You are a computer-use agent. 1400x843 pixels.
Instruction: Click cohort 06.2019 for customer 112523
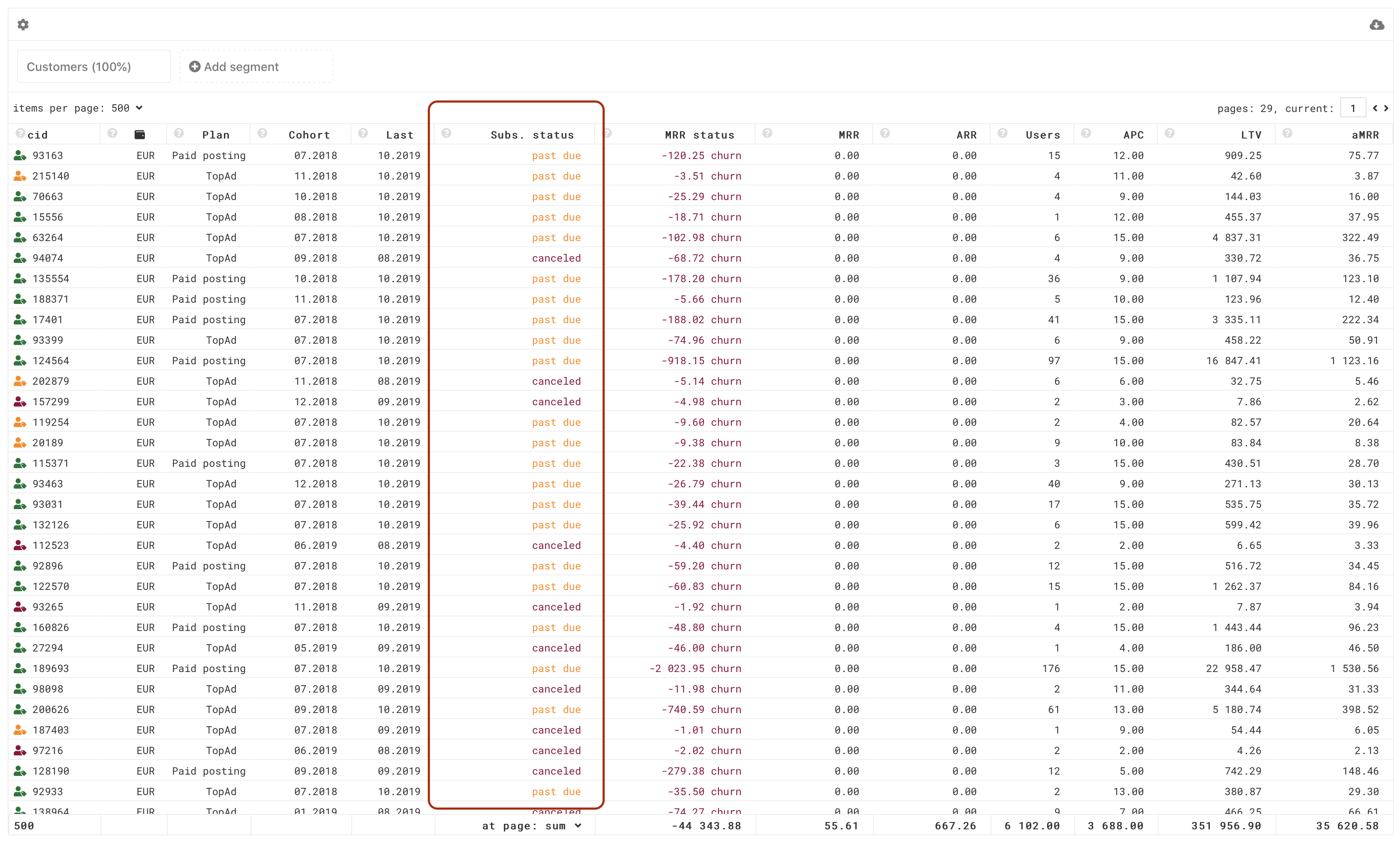315,545
